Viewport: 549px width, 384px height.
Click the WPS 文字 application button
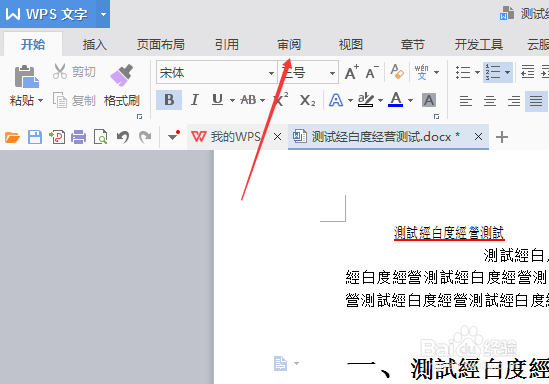click(48, 14)
